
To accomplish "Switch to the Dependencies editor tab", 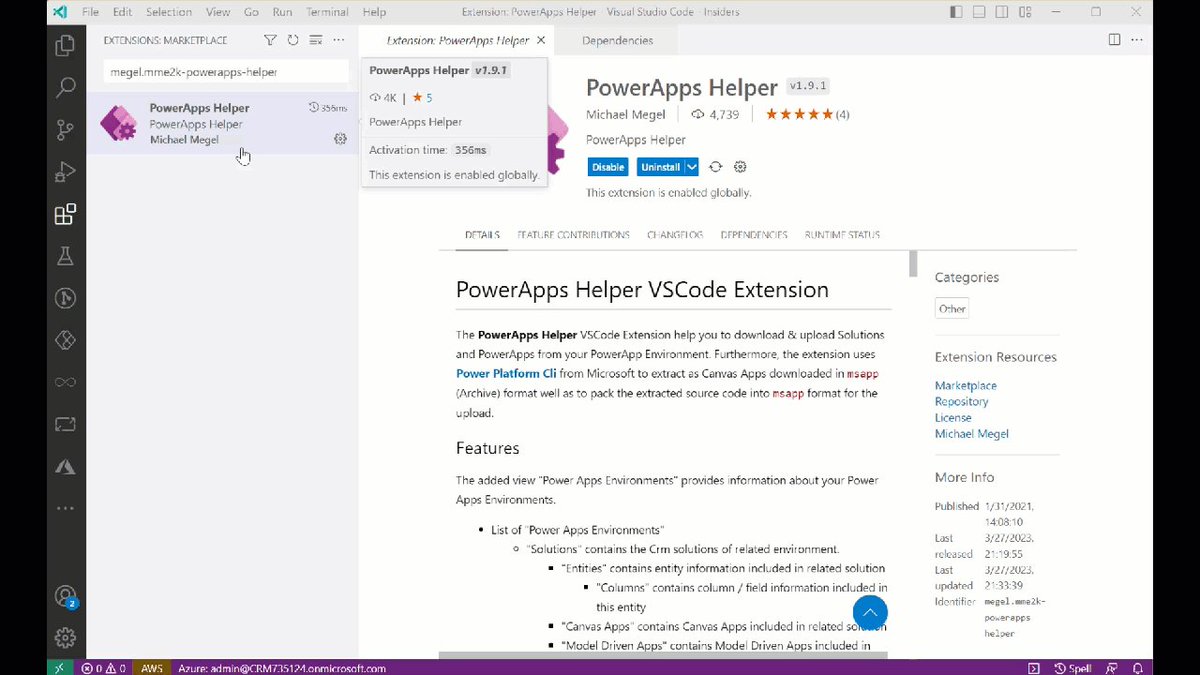I will tap(617, 40).
